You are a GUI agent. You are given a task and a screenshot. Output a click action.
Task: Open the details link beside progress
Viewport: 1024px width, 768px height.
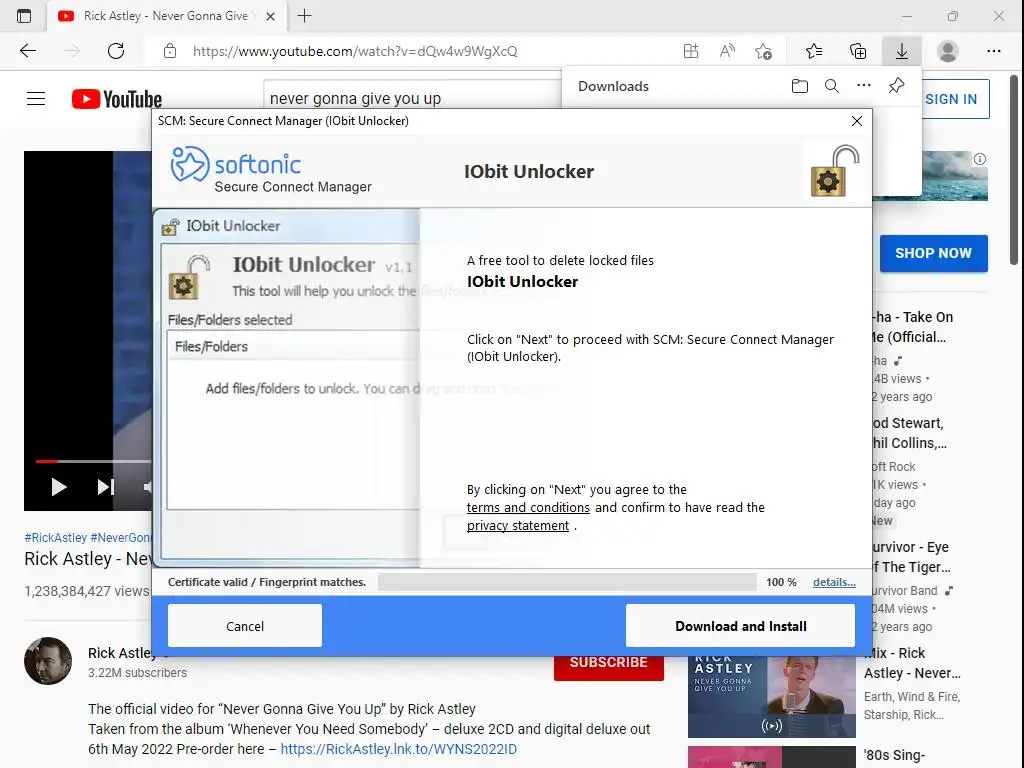pos(834,582)
